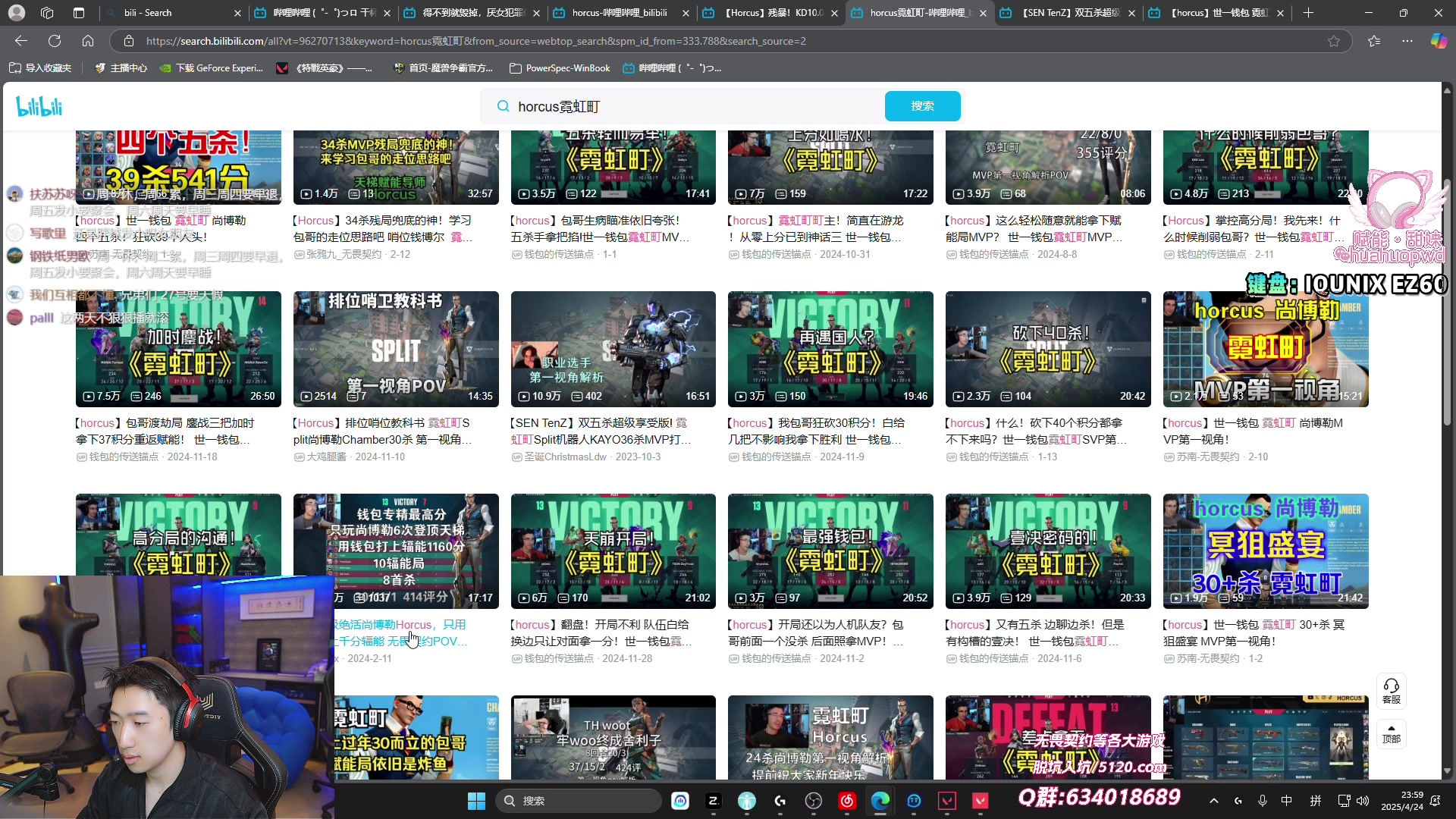Open the 21:02 '天崩开局' thumbnail
The width and height of the screenshot is (1456, 819).
click(x=613, y=551)
